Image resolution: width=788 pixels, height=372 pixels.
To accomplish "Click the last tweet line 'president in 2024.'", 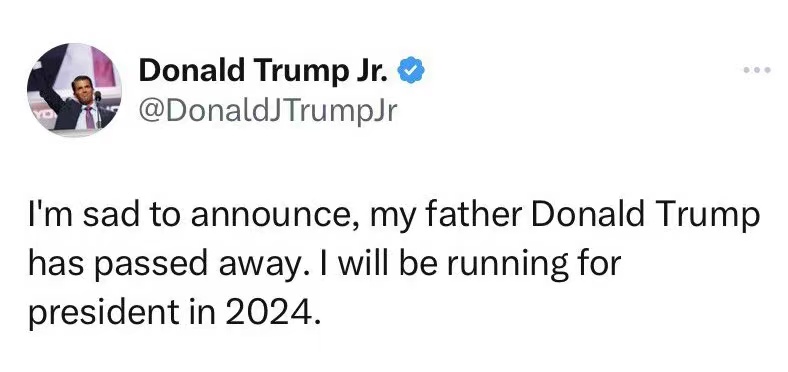I will [173, 312].
